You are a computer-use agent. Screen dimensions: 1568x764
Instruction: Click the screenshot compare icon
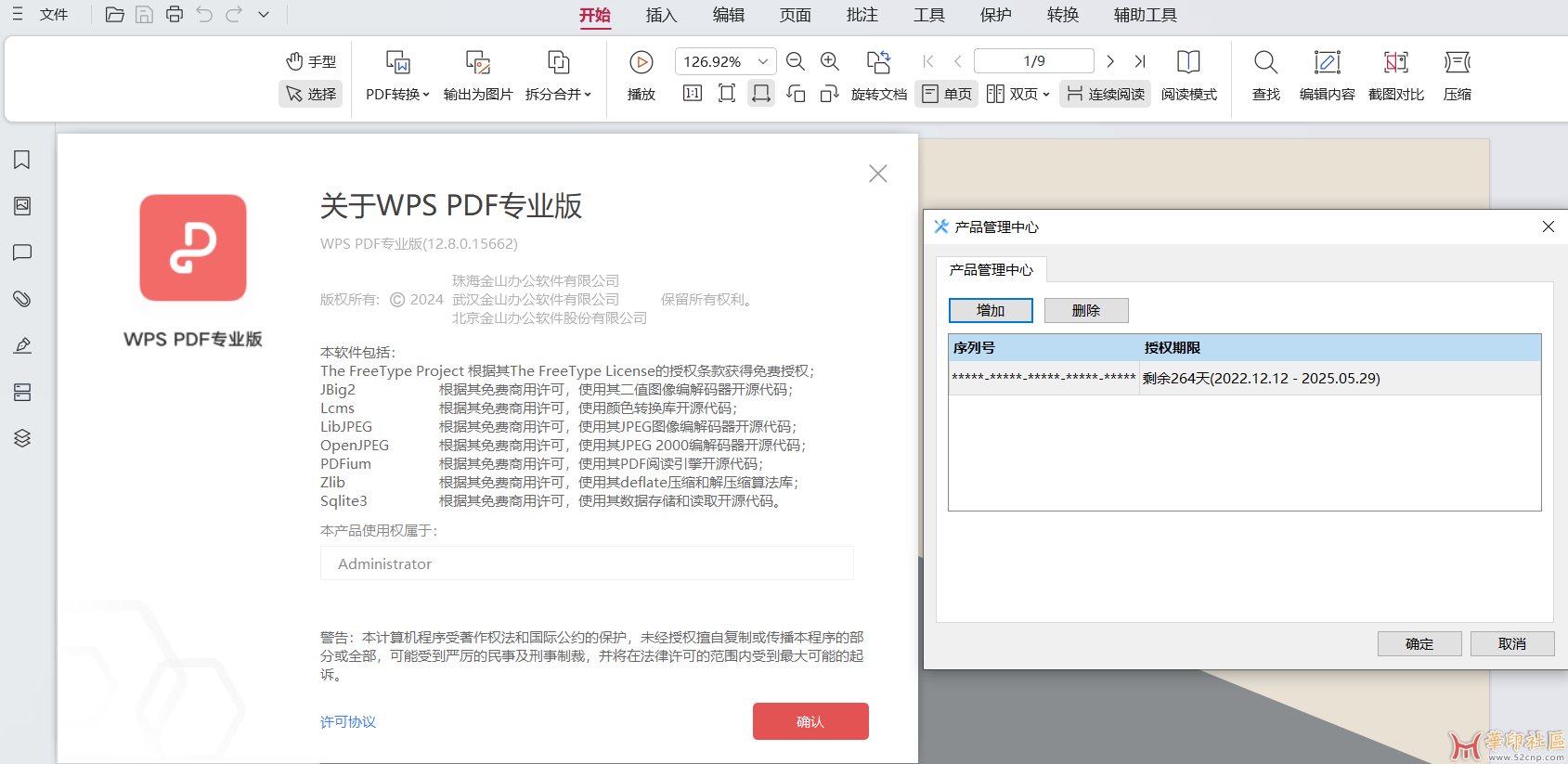(1395, 62)
